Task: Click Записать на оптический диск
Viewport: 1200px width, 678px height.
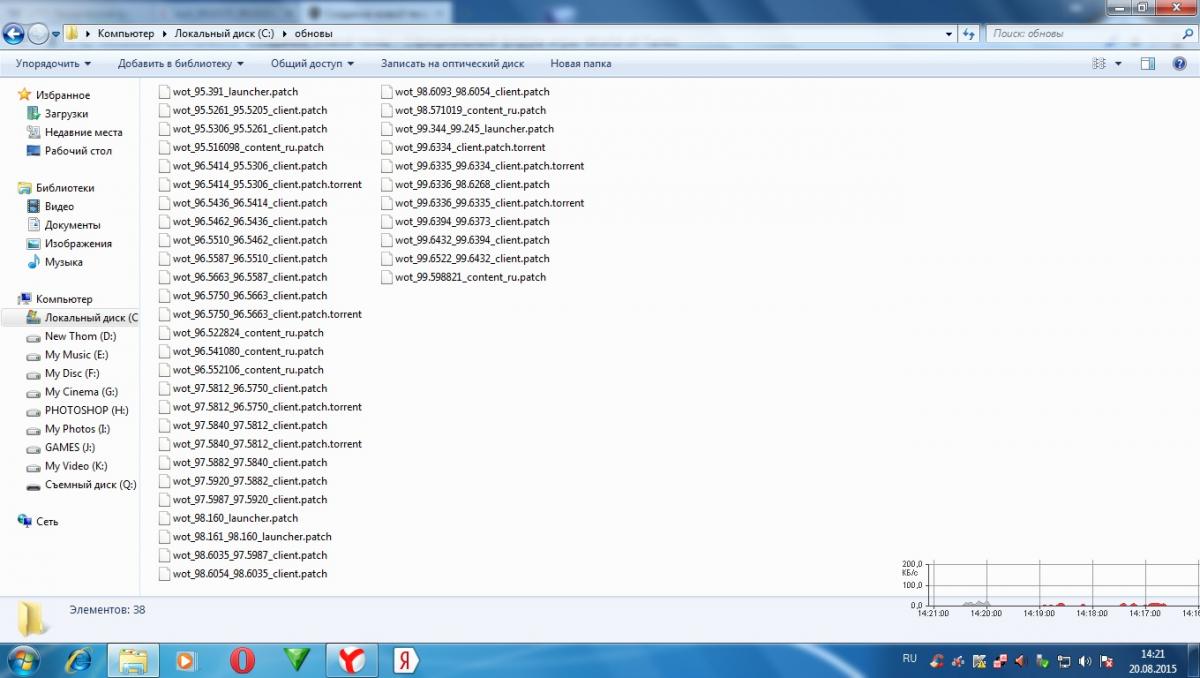Action: [x=452, y=63]
